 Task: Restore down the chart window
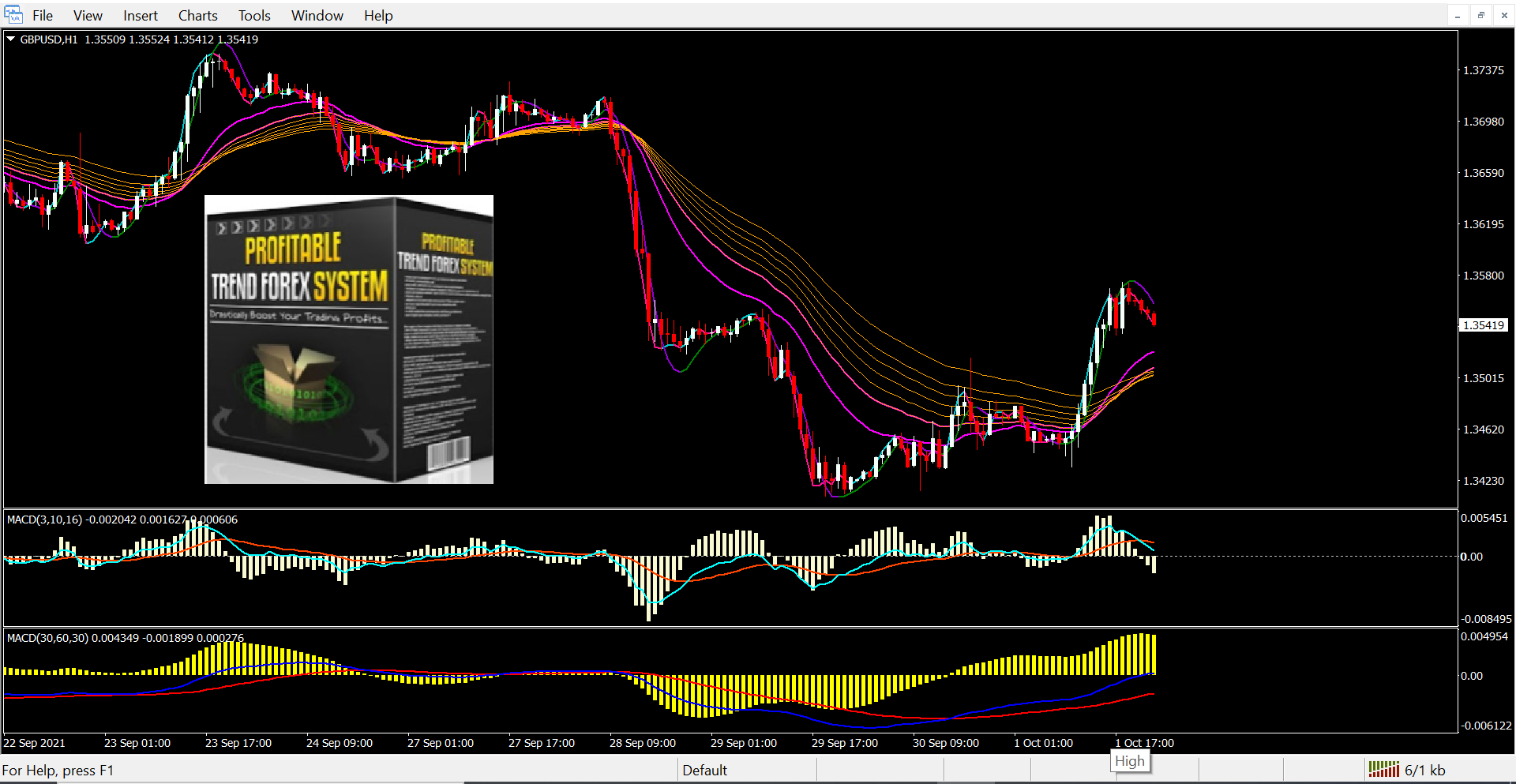coord(1480,15)
